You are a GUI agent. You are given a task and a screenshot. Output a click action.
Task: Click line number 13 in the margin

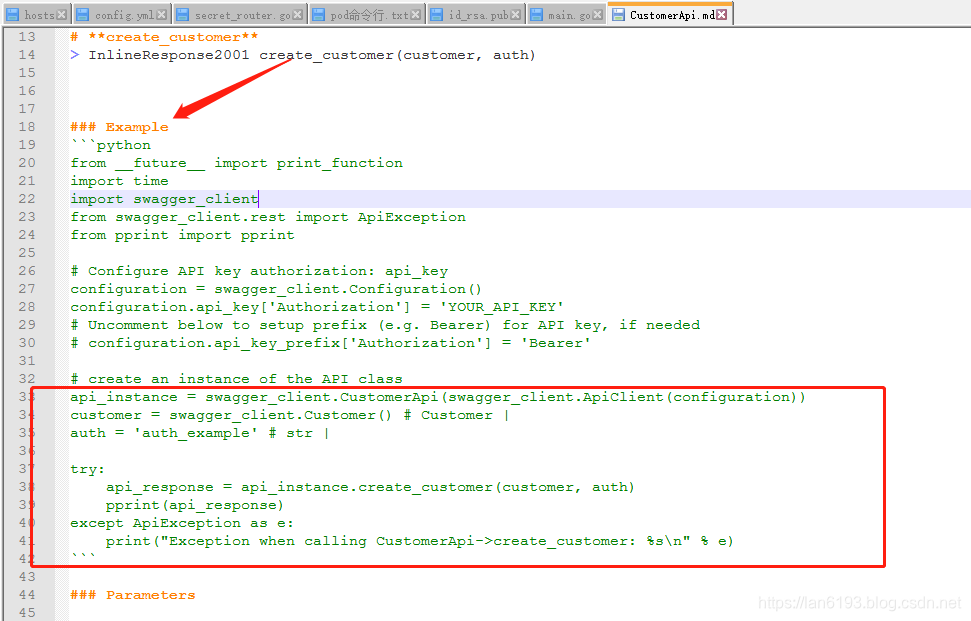[27, 37]
